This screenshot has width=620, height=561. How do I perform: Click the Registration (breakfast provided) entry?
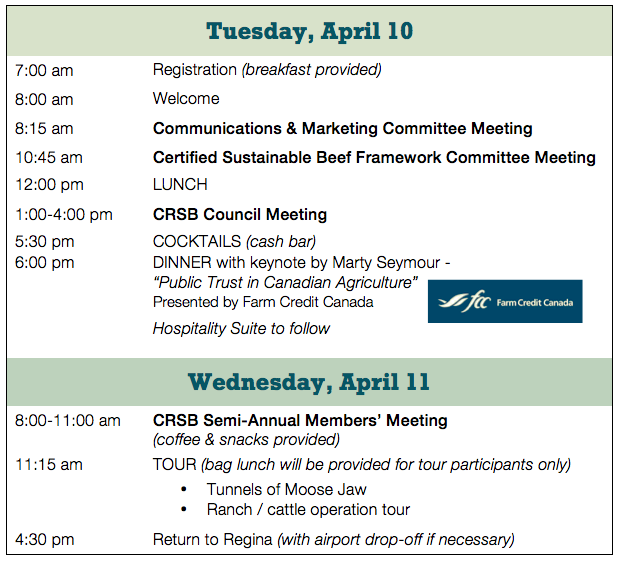(x=267, y=70)
